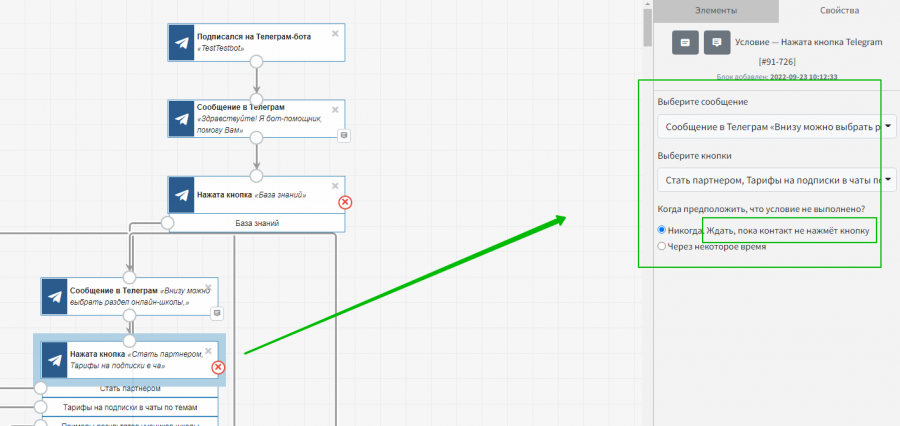The width and height of the screenshot is (900, 426).
Task: Click 'База знаний' branch label row
Action: [257, 223]
